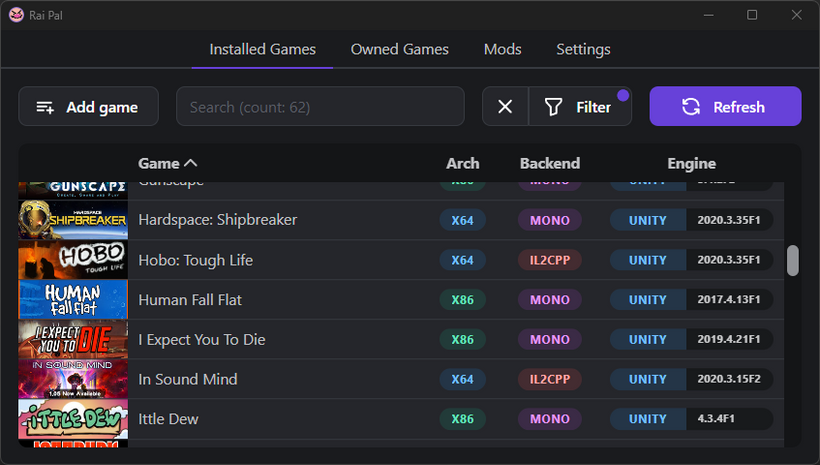Sort games by Engine column

point(691,163)
